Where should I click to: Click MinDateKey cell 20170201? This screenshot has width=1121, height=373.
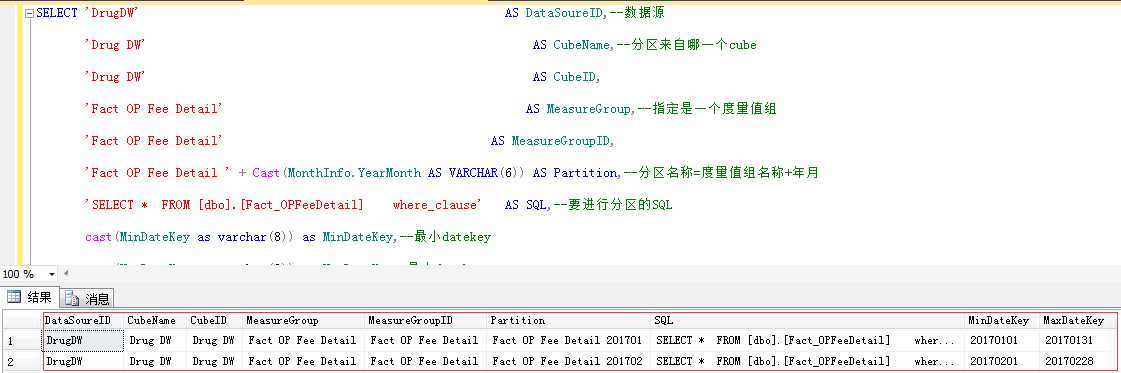pyautogui.click(x=1003, y=362)
